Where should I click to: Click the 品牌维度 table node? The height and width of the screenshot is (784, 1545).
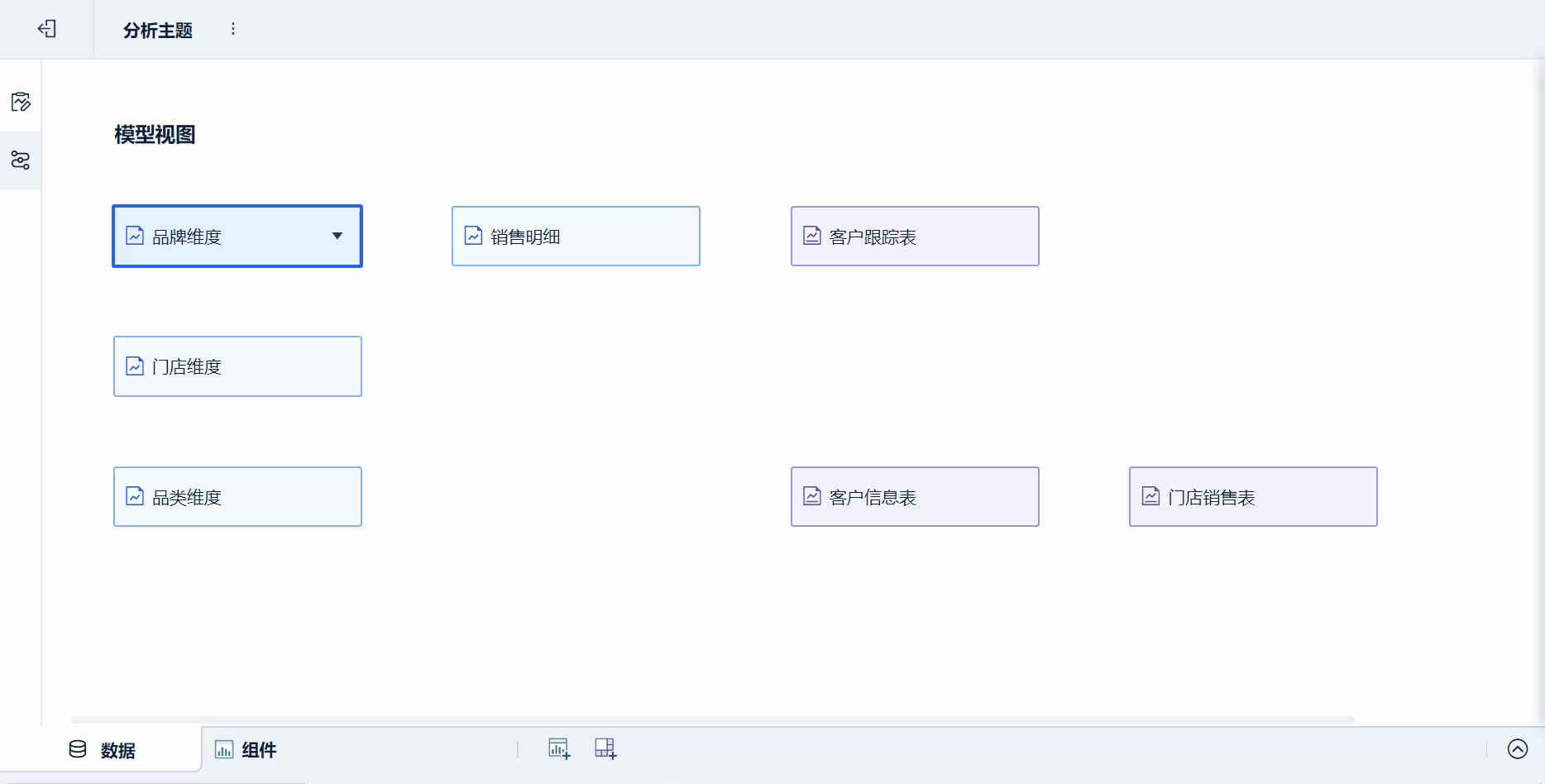215,237
